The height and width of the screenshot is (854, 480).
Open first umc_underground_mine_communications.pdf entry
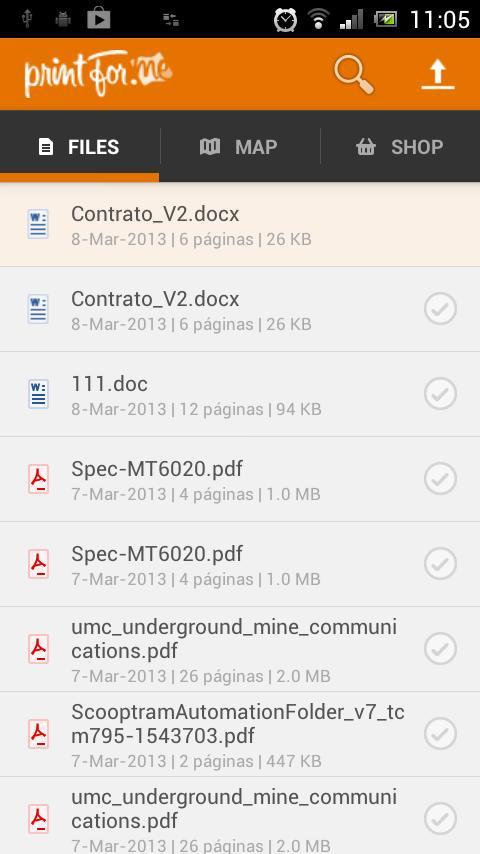click(x=240, y=649)
